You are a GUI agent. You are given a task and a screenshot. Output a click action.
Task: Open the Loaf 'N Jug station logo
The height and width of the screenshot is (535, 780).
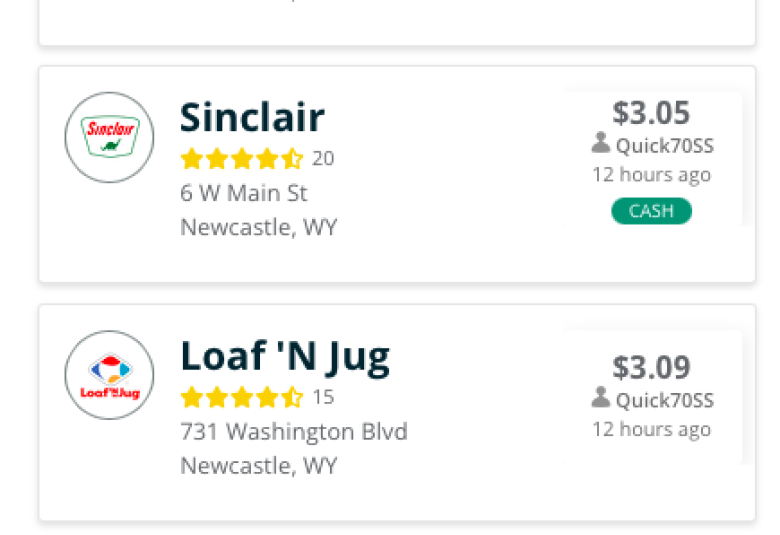pyautogui.click(x=109, y=375)
